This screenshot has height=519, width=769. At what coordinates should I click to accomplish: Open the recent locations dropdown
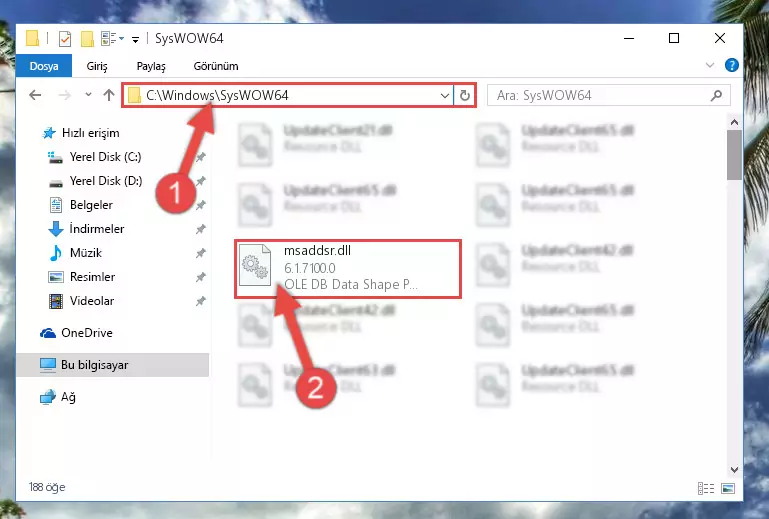[x=88, y=94]
